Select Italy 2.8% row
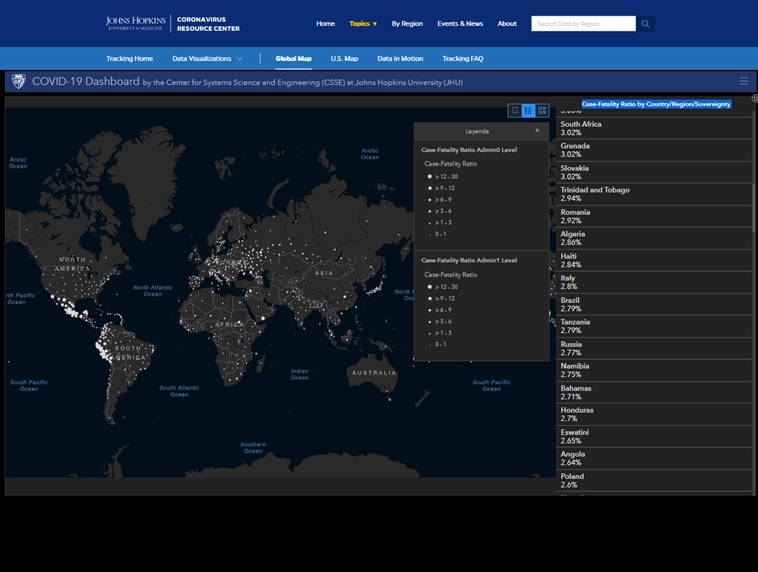The width and height of the screenshot is (758, 572). click(x=654, y=282)
